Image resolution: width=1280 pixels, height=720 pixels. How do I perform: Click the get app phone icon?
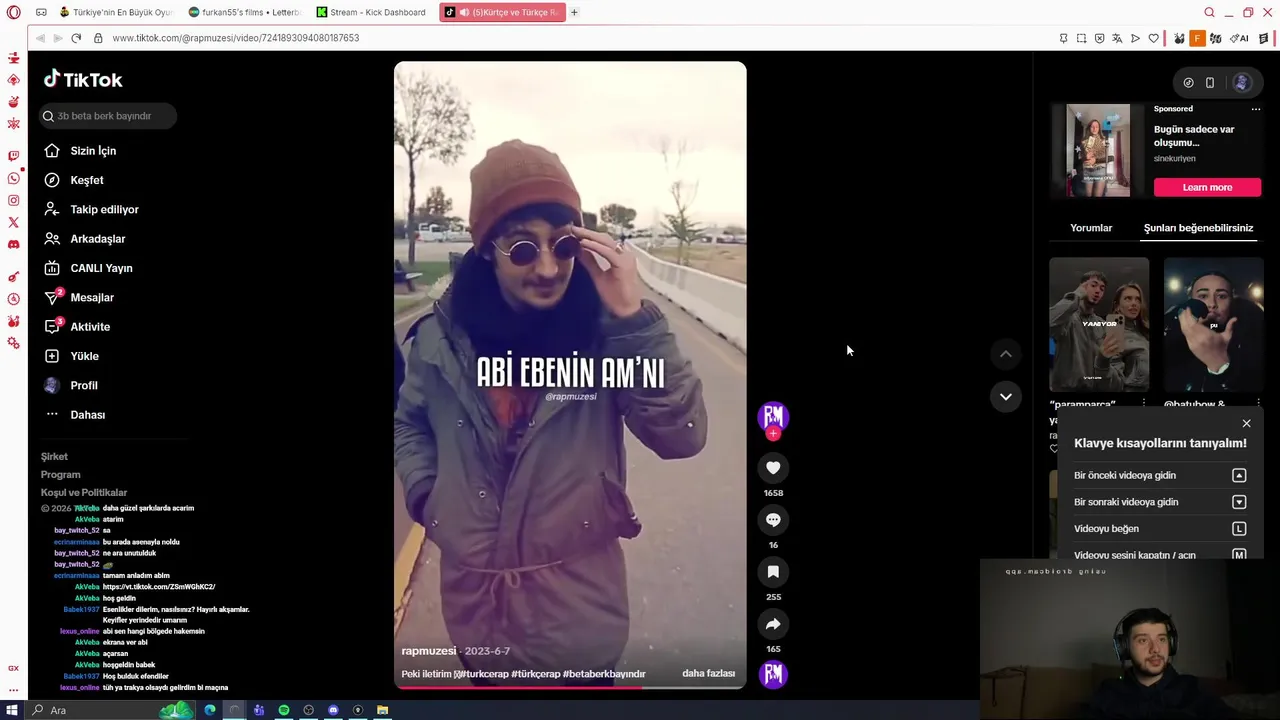1210,83
